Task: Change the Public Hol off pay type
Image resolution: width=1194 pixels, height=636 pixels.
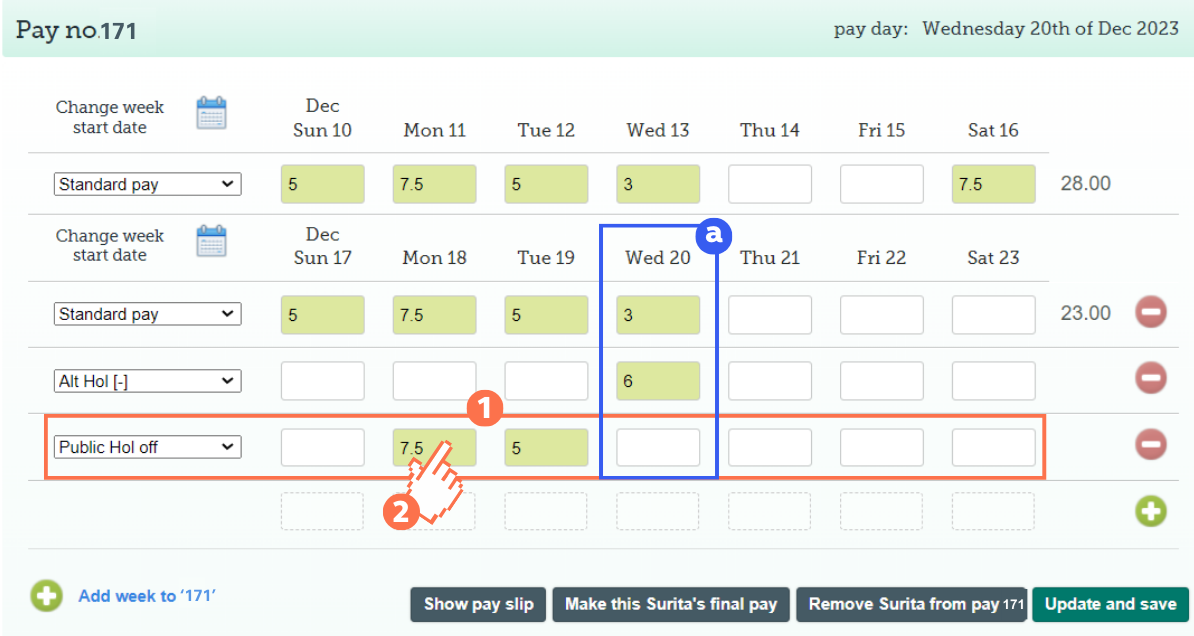Action: [x=147, y=447]
